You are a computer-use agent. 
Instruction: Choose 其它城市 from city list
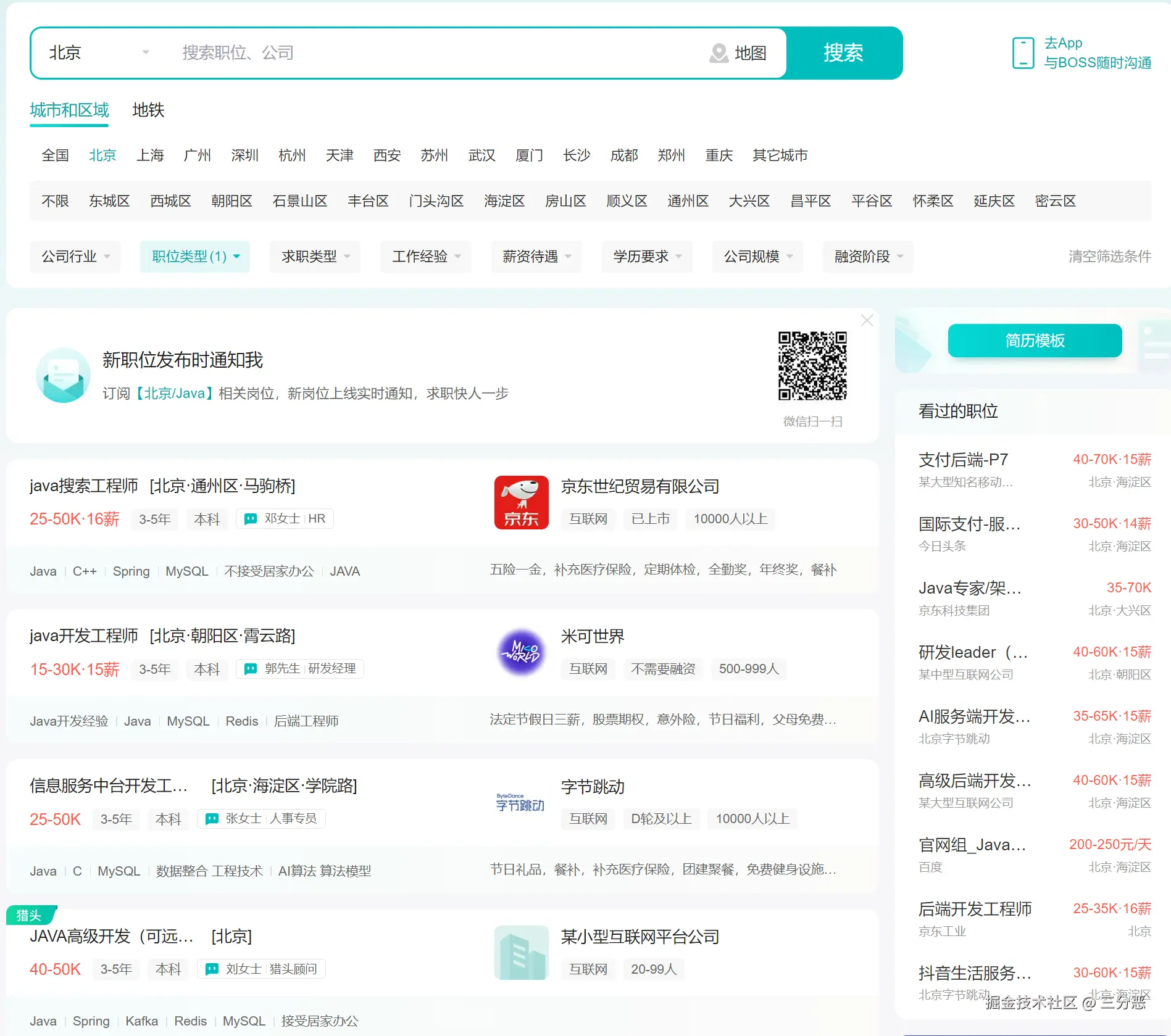pos(780,155)
